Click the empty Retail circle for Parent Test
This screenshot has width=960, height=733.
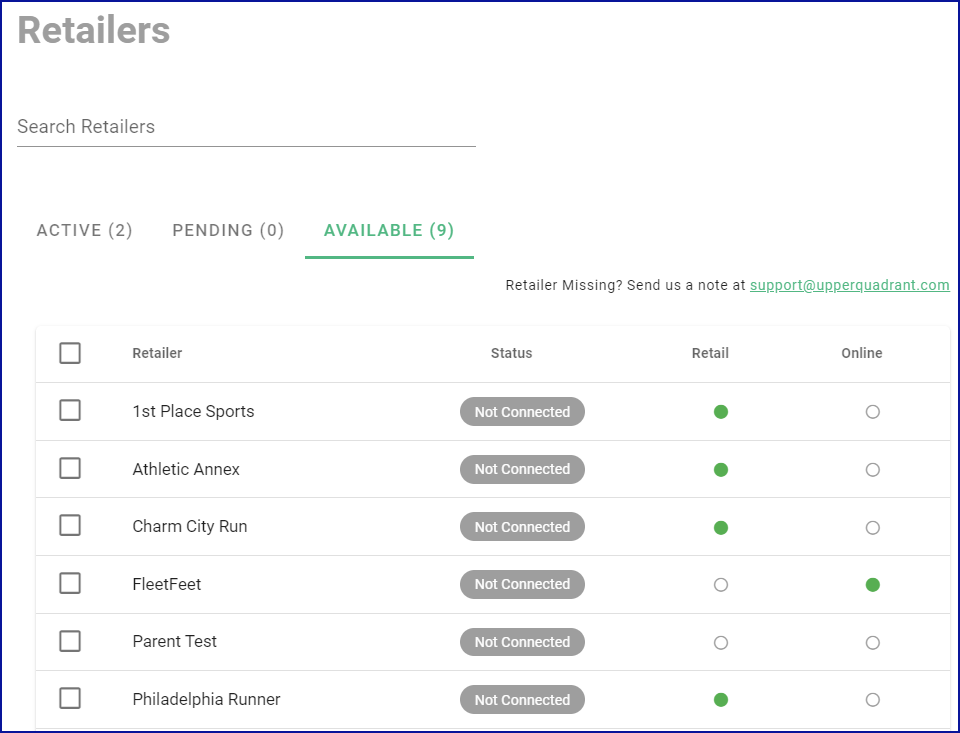pos(721,643)
